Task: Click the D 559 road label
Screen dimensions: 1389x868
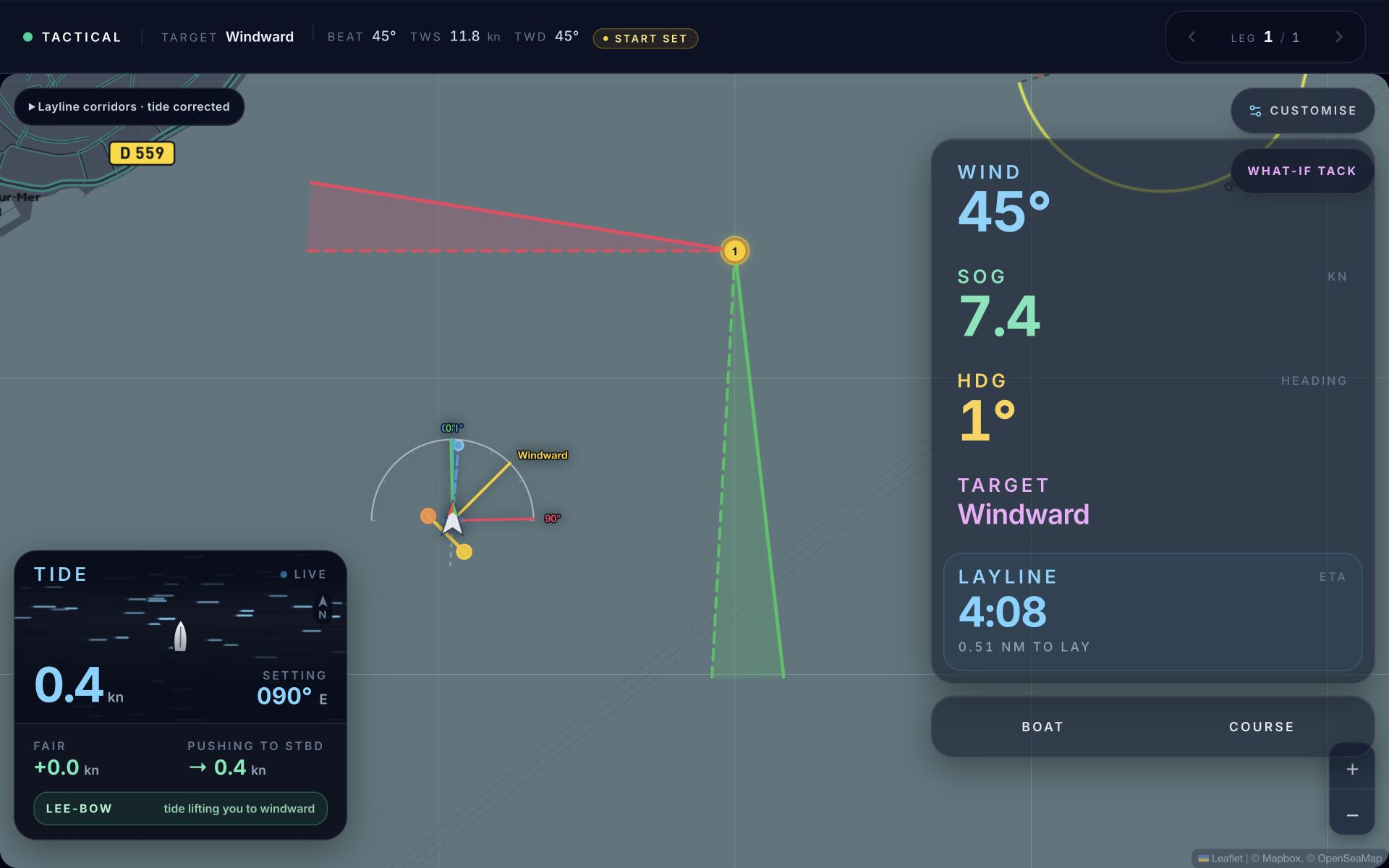Action: click(142, 153)
